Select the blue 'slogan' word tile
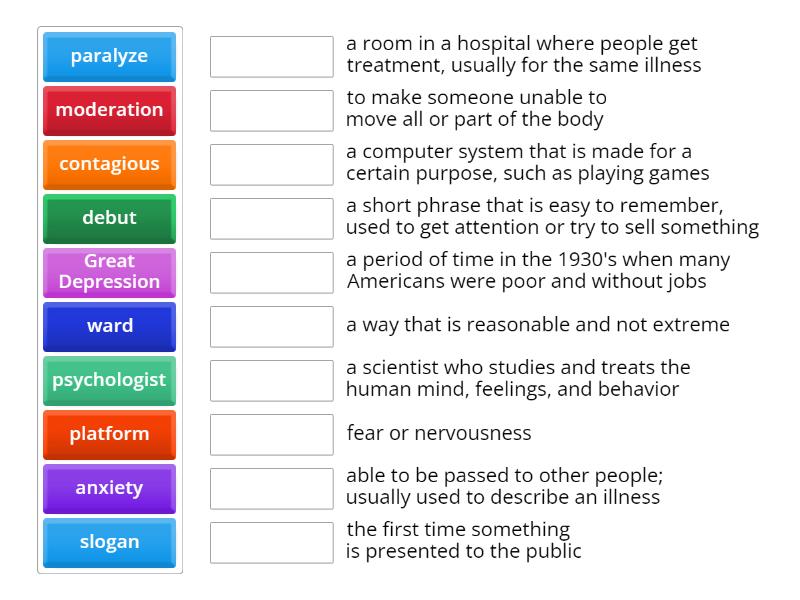Viewport: 800px width, 600px height. [x=109, y=542]
